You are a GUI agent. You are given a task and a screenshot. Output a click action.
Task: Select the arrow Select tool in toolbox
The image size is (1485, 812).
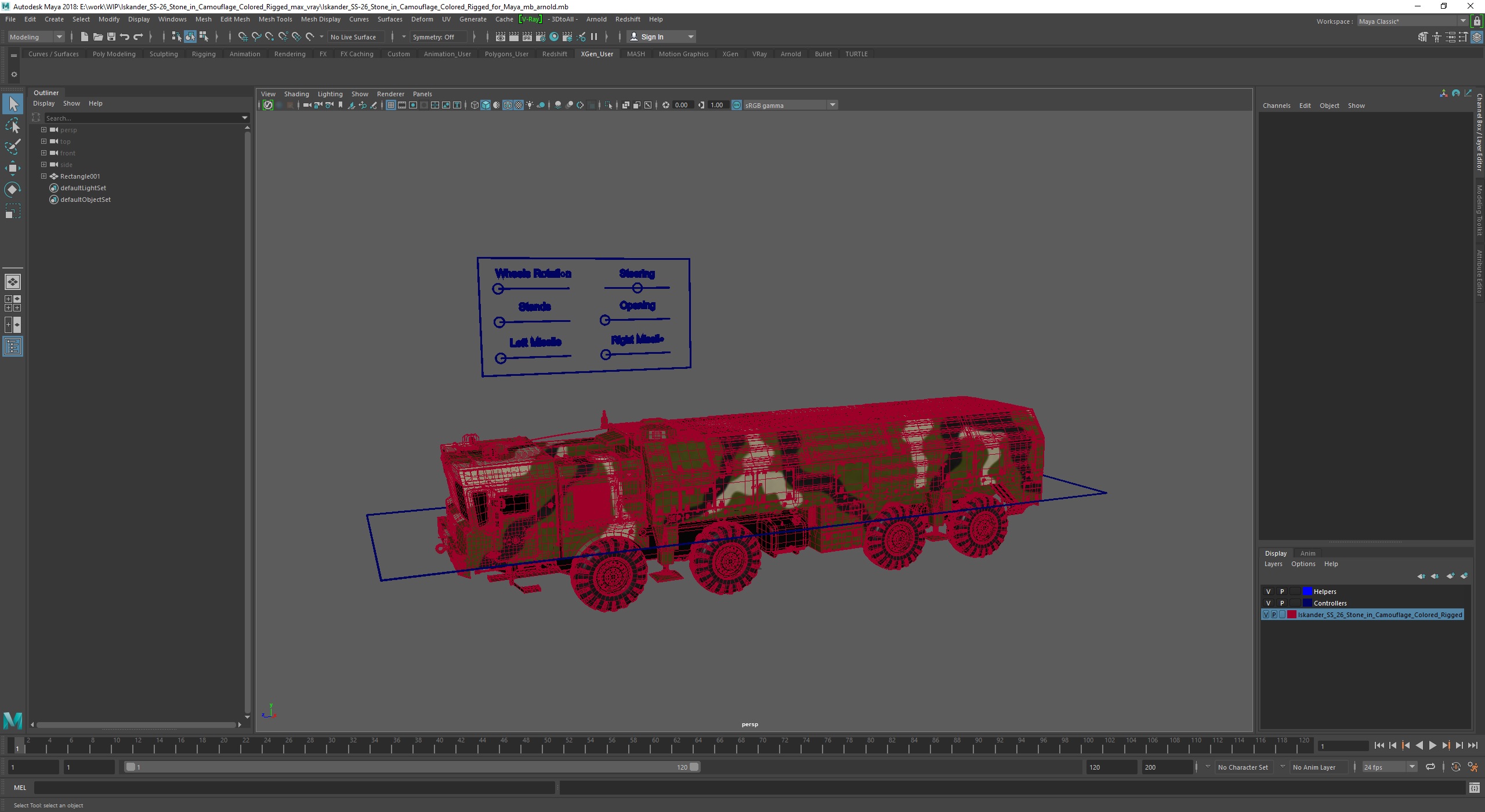13,104
